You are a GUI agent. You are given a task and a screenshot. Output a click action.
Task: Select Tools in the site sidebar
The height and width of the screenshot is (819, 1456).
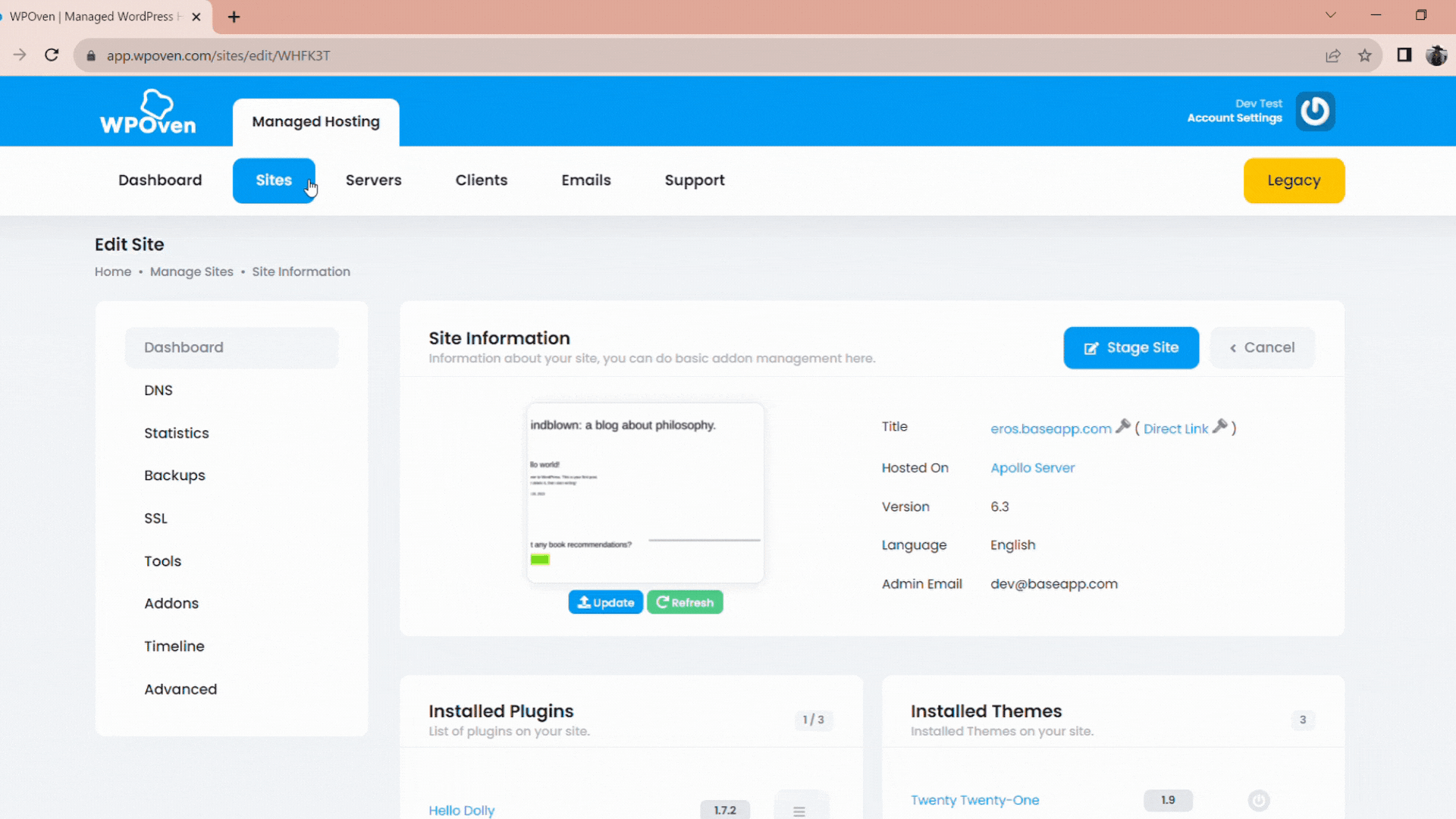[x=163, y=561]
